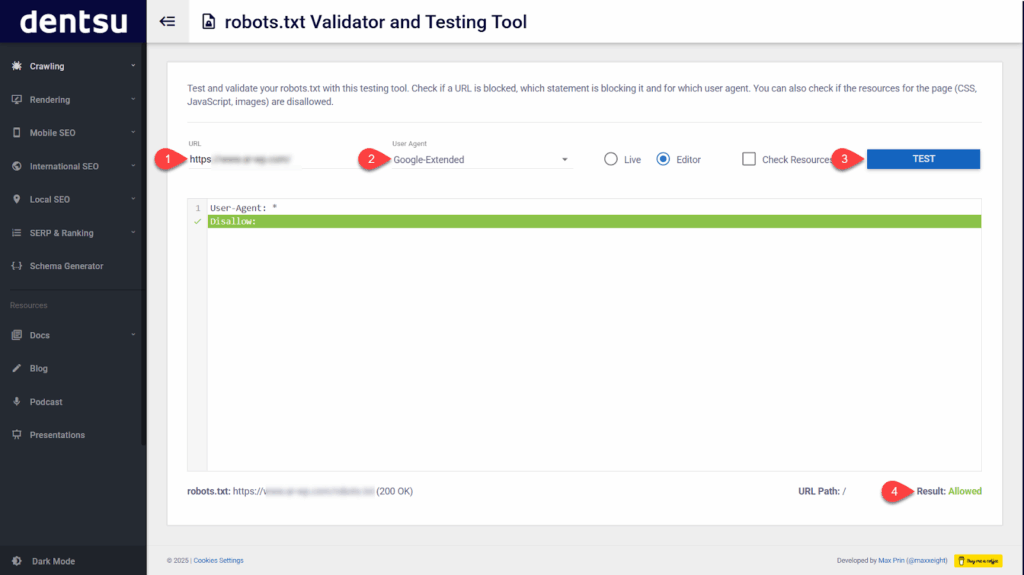Click the Google-Extended user agent value
Viewport: 1024px width, 575px height.
pyautogui.click(x=428, y=159)
